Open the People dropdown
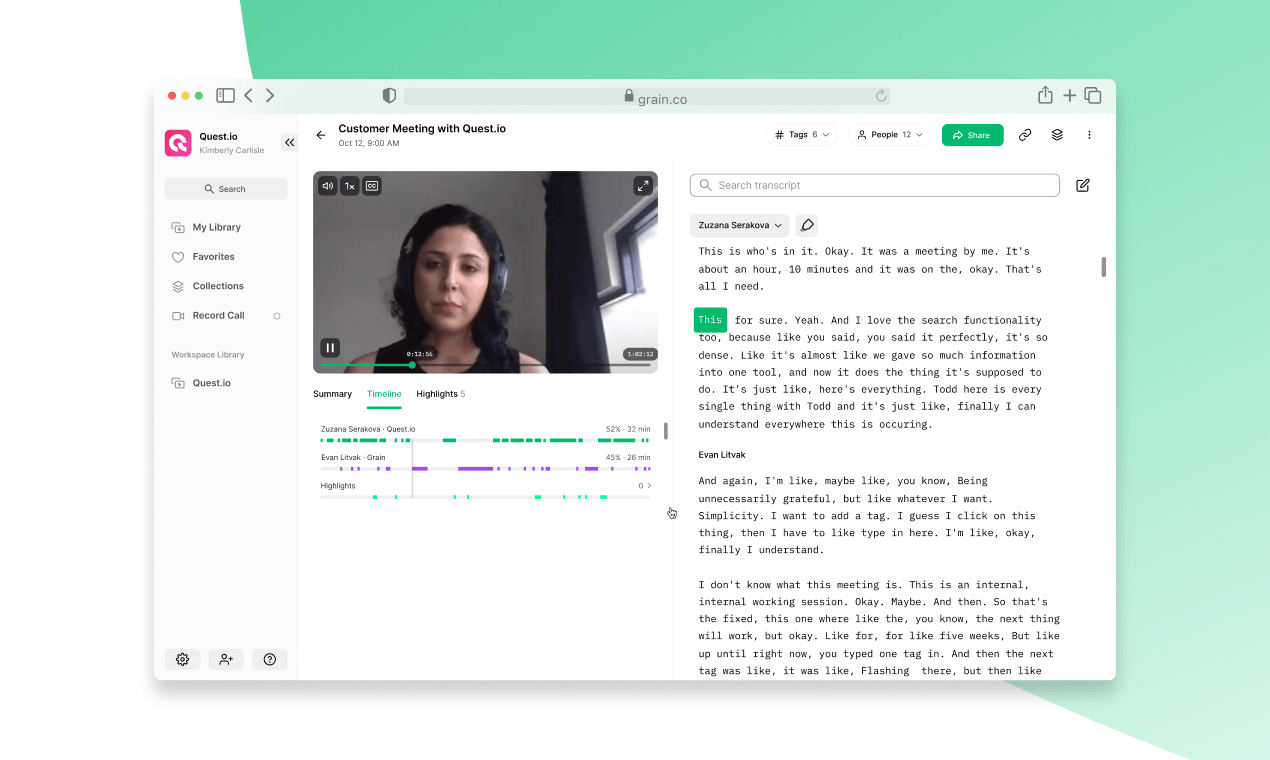 click(889, 134)
